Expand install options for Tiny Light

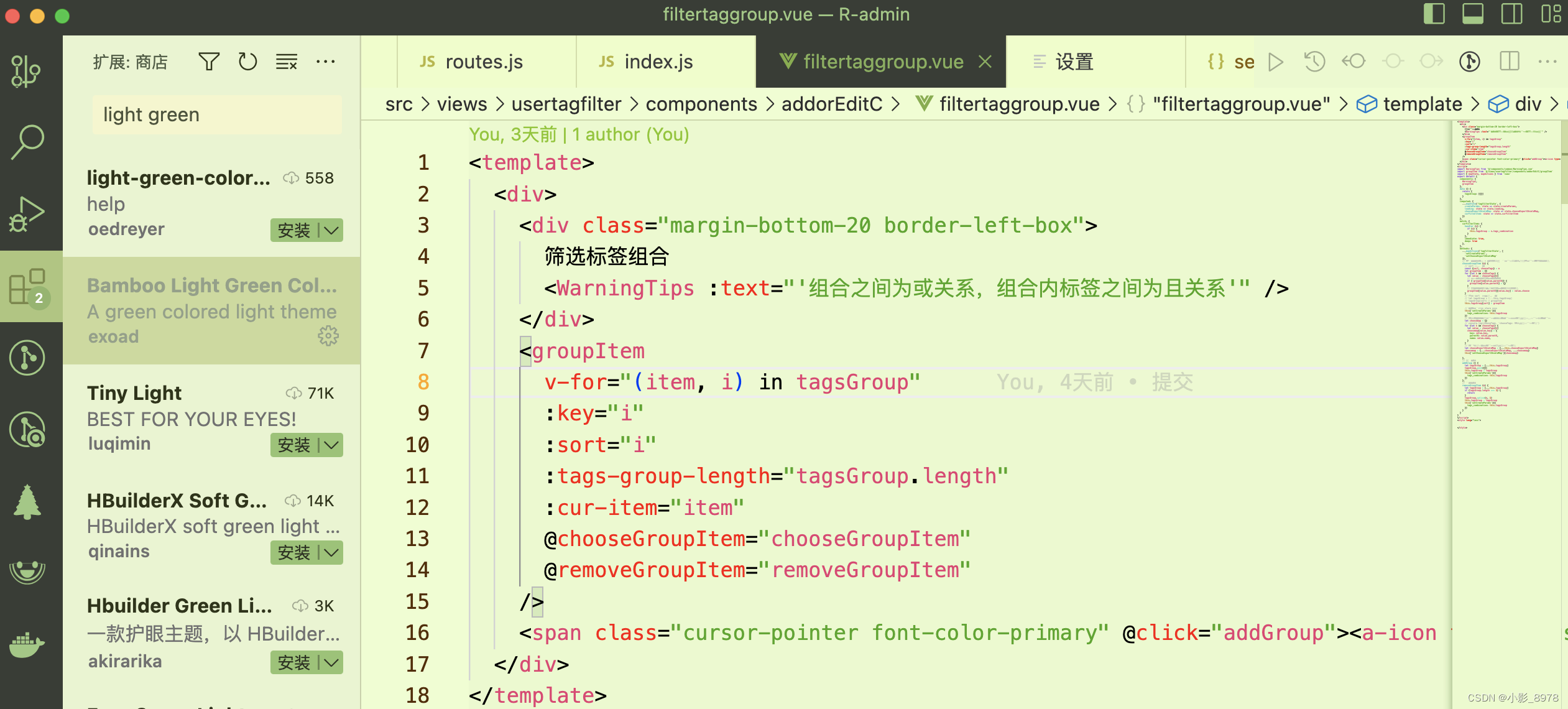tap(331, 445)
